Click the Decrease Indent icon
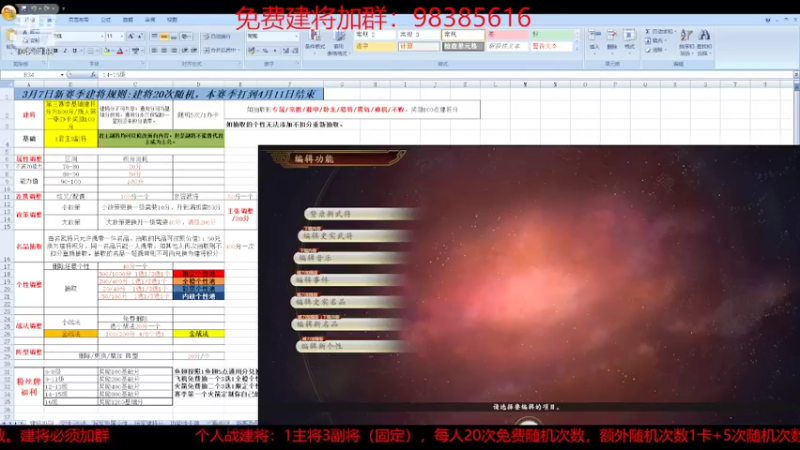The image size is (800, 450). [x=184, y=51]
